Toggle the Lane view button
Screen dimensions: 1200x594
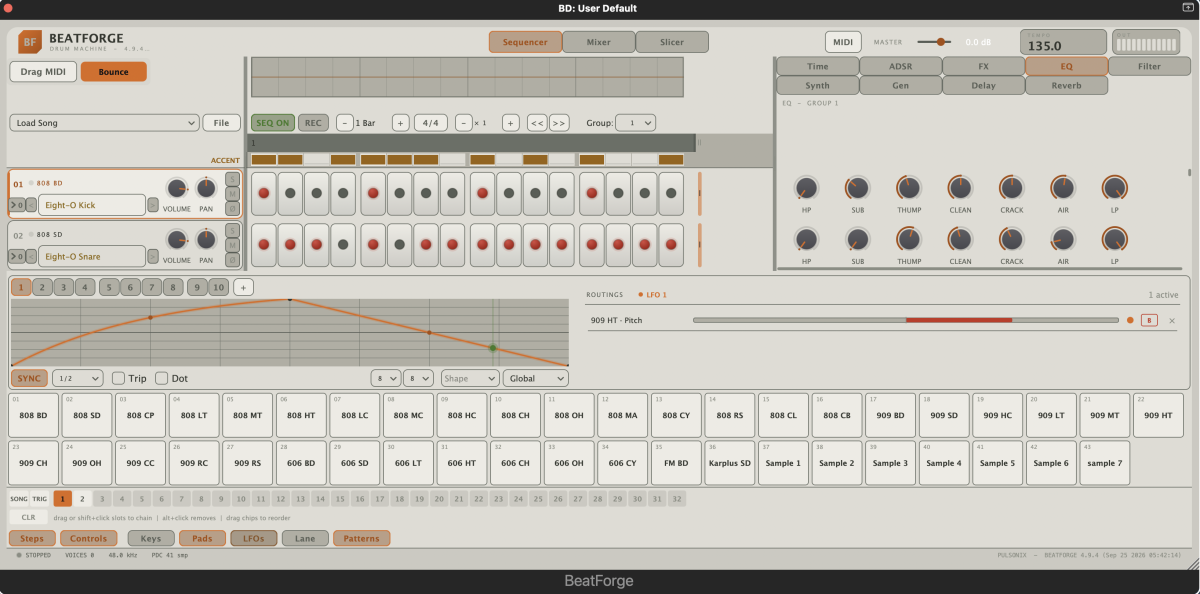pyautogui.click(x=305, y=538)
